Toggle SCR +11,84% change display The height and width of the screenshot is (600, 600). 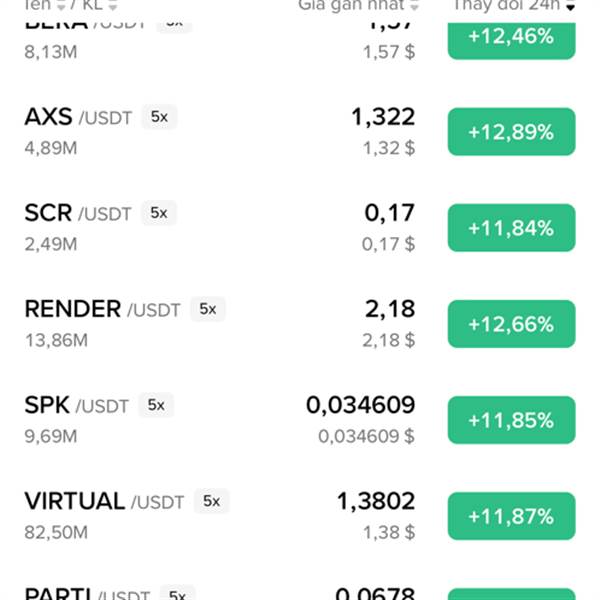511,228
